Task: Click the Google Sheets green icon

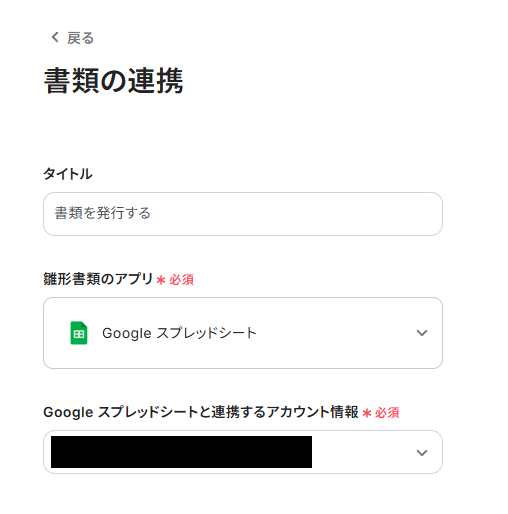Action: point(79,333)
